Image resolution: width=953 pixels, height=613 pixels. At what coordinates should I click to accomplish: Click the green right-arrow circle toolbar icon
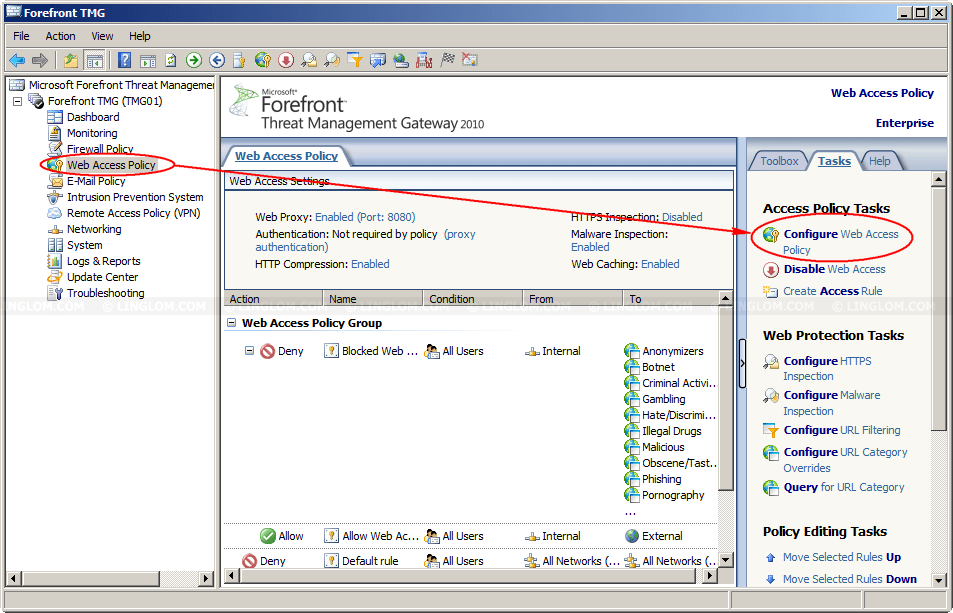point(194,60)
